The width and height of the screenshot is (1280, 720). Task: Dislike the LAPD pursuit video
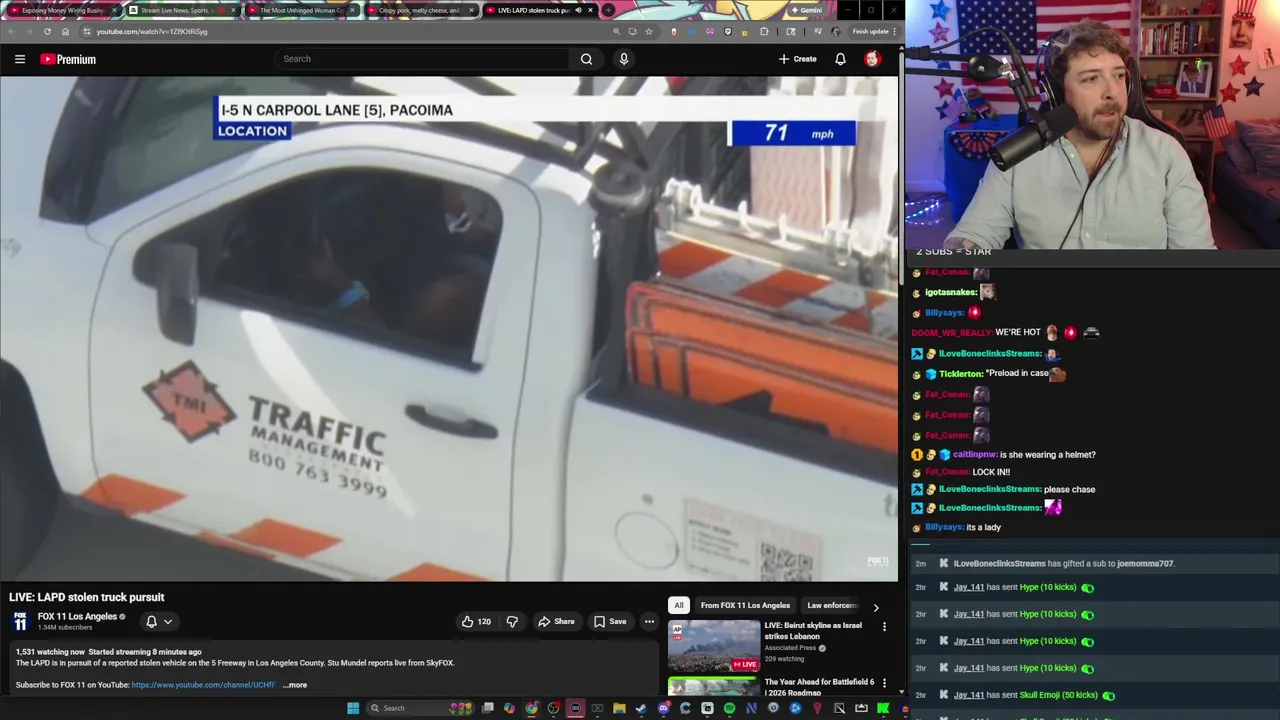512,621
